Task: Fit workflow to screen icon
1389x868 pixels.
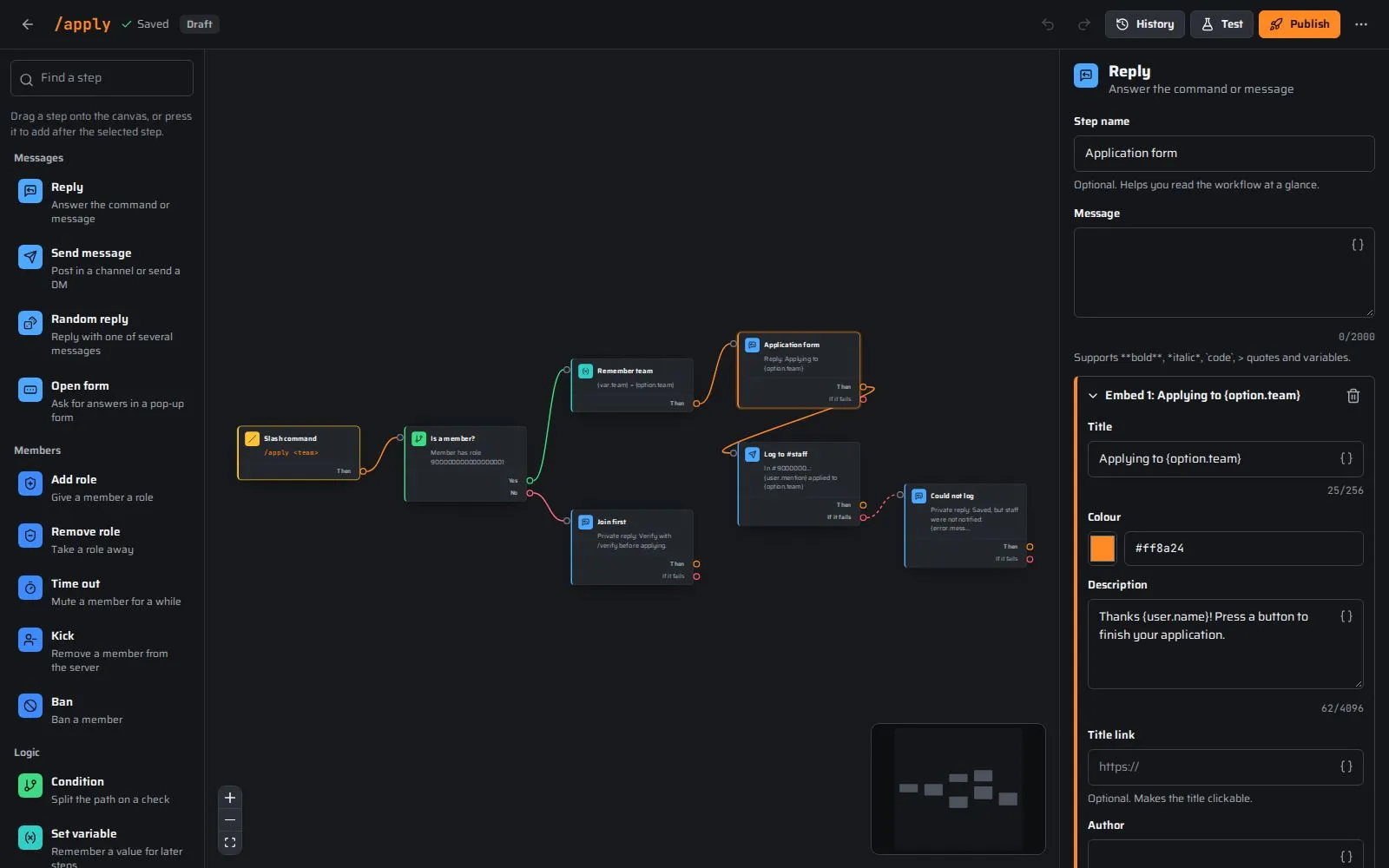Action: [x=230, y=842]
